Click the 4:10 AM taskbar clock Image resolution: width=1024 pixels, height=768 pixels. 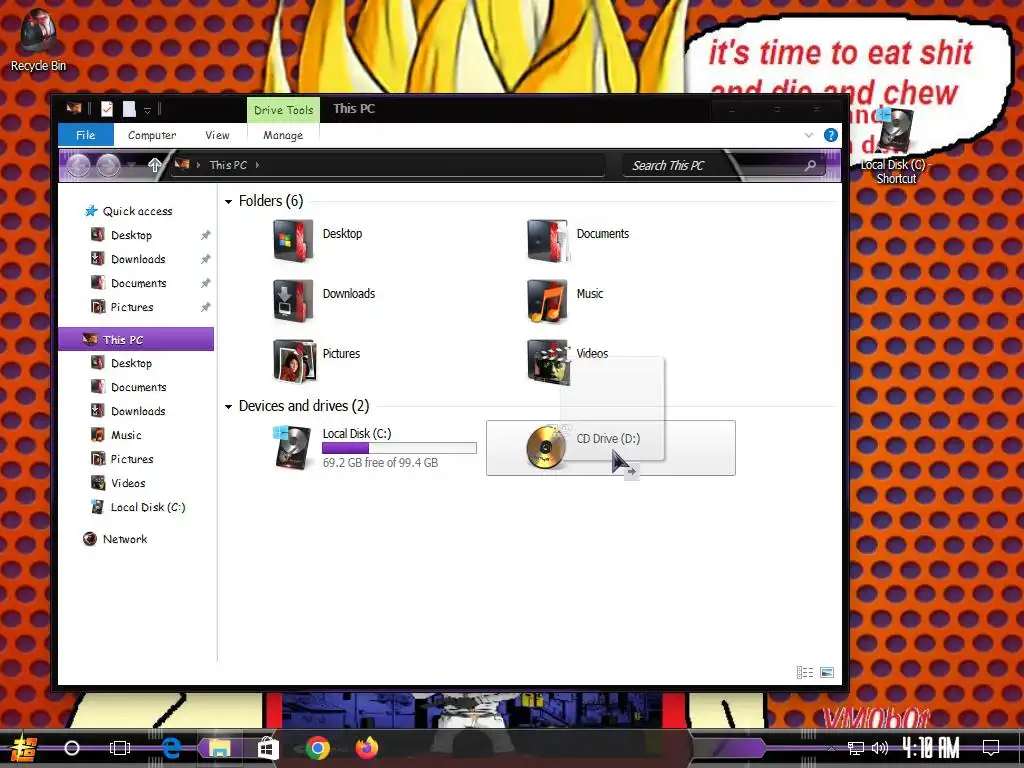[931, 748]
